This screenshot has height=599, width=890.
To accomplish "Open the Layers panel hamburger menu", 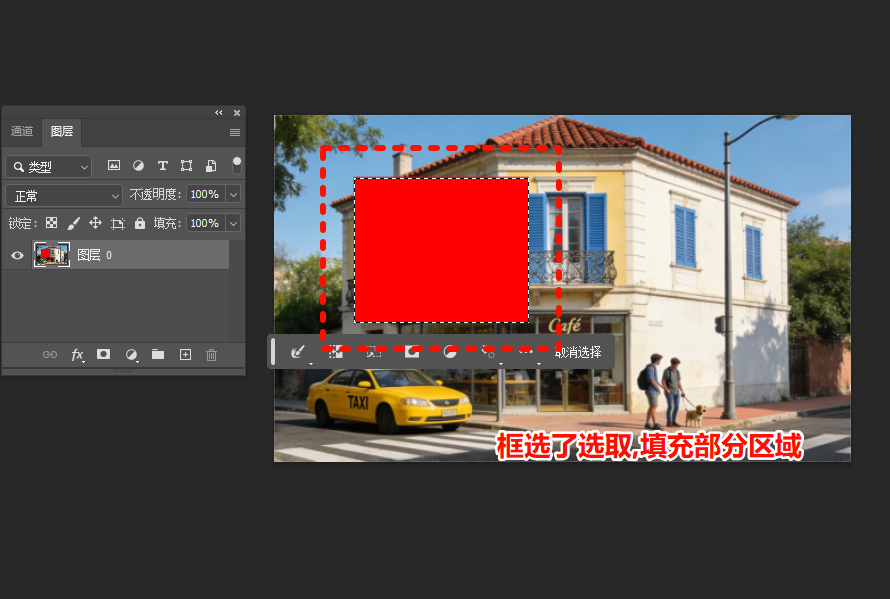I will coord(235,131).
